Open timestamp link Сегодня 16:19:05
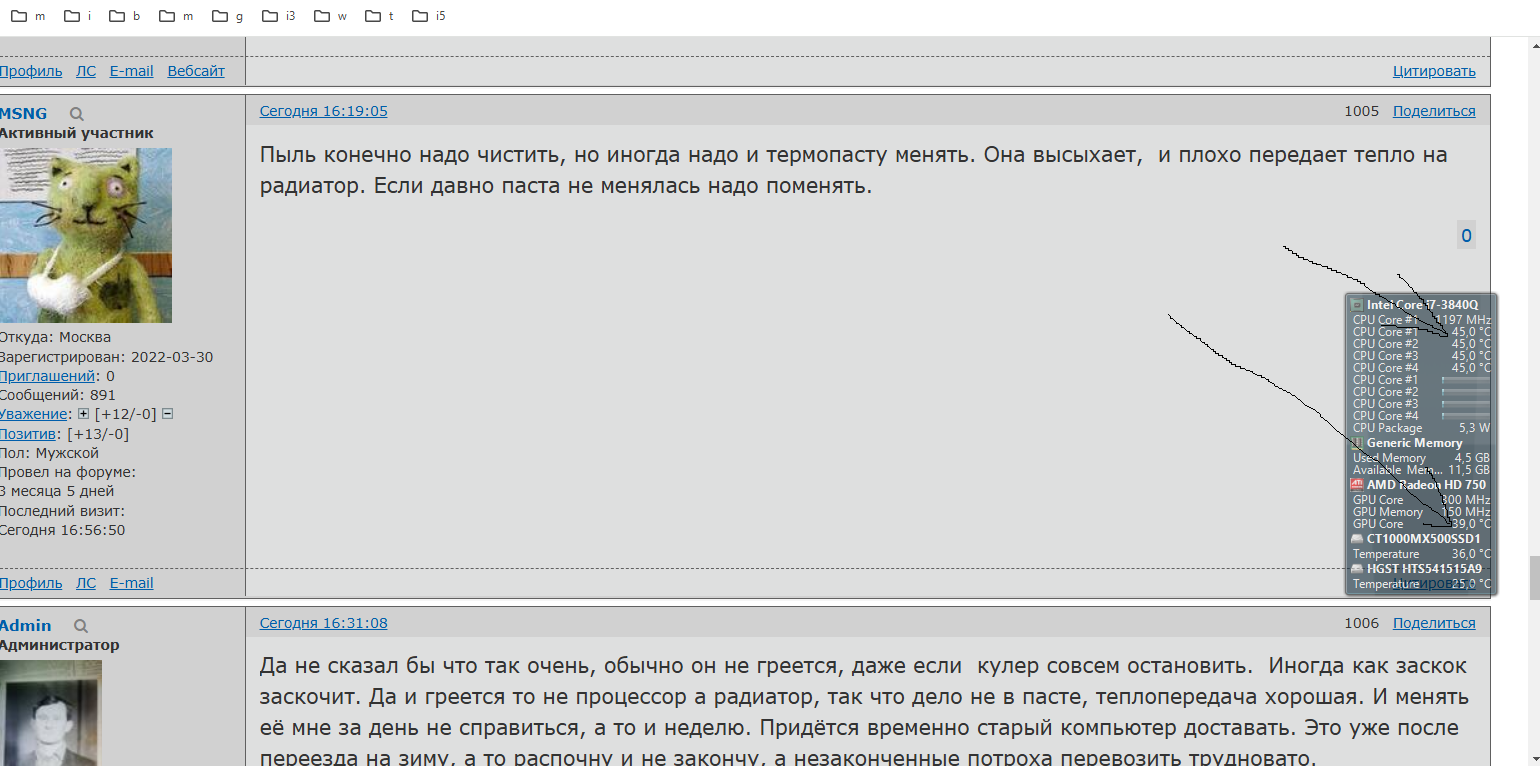Viewport: 1540px width, 766px height. point(324,111)
